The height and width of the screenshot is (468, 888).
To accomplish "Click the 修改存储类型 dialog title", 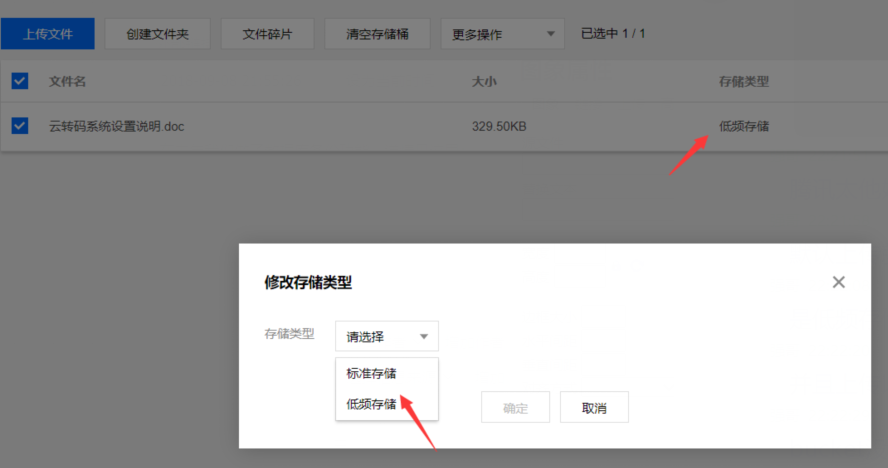I will pyautogui.click(x=308, y=283).
